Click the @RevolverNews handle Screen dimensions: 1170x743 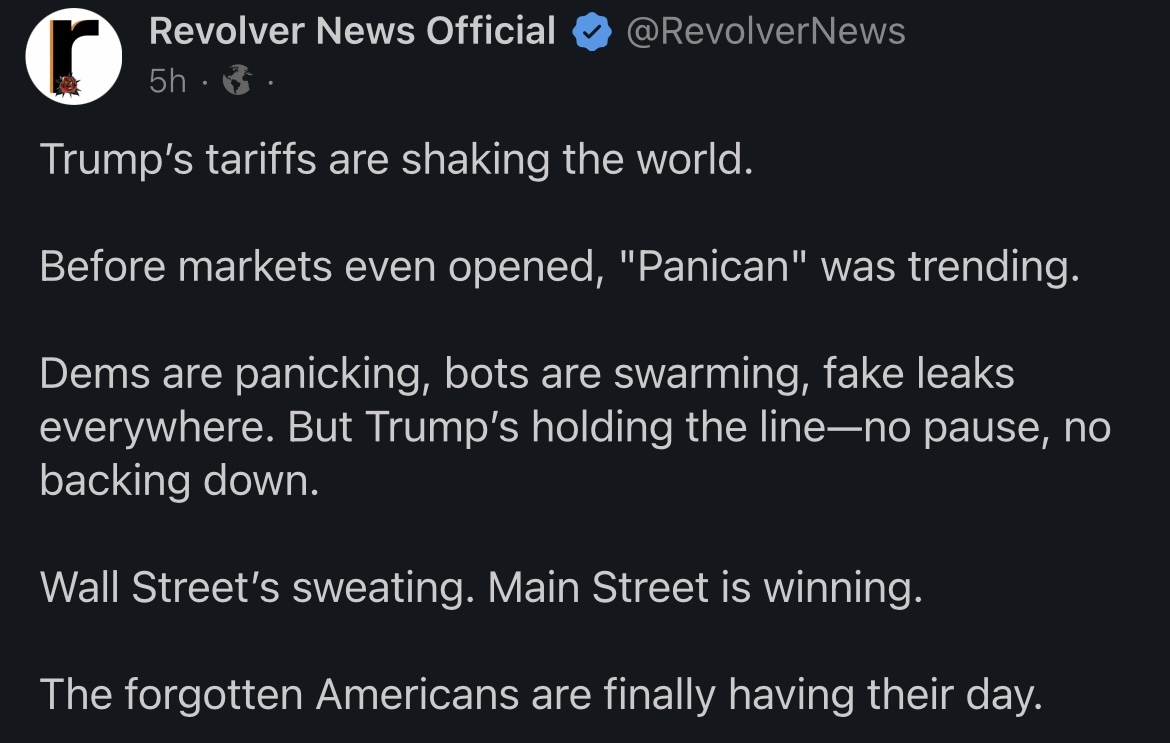[x=765, y=32]
